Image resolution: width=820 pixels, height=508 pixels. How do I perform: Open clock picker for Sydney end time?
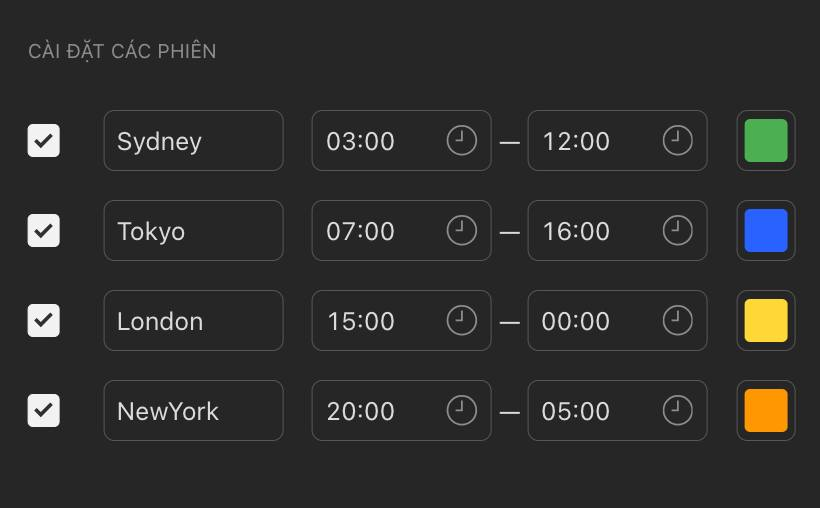tap(678, 140)
